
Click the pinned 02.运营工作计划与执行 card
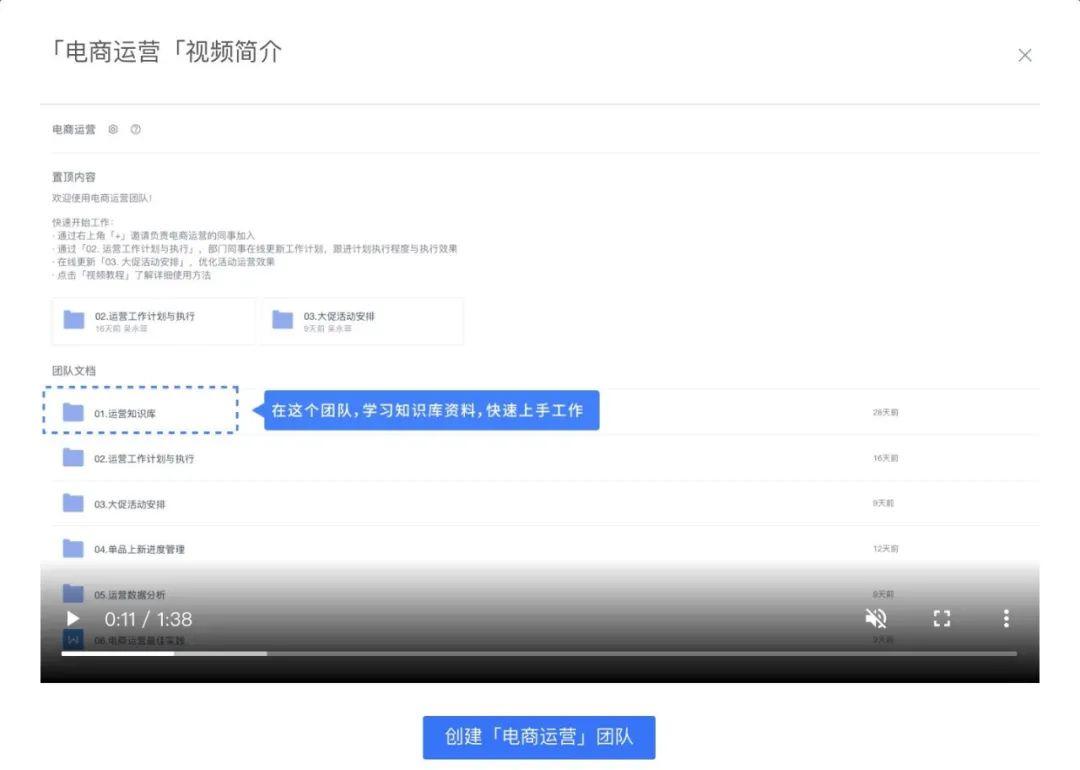(153, 322)
